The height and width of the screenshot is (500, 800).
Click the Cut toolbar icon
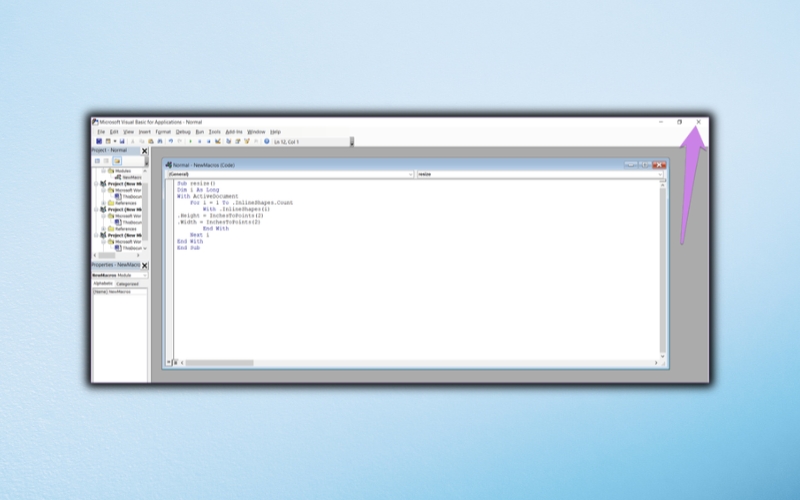133,141
